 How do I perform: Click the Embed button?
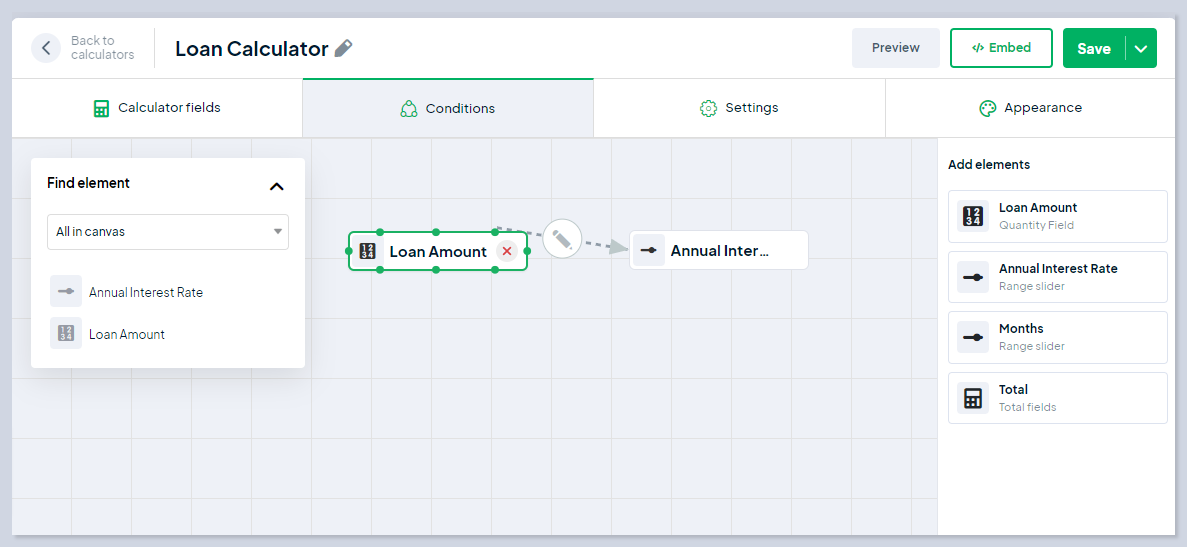tap(1002, 48)
